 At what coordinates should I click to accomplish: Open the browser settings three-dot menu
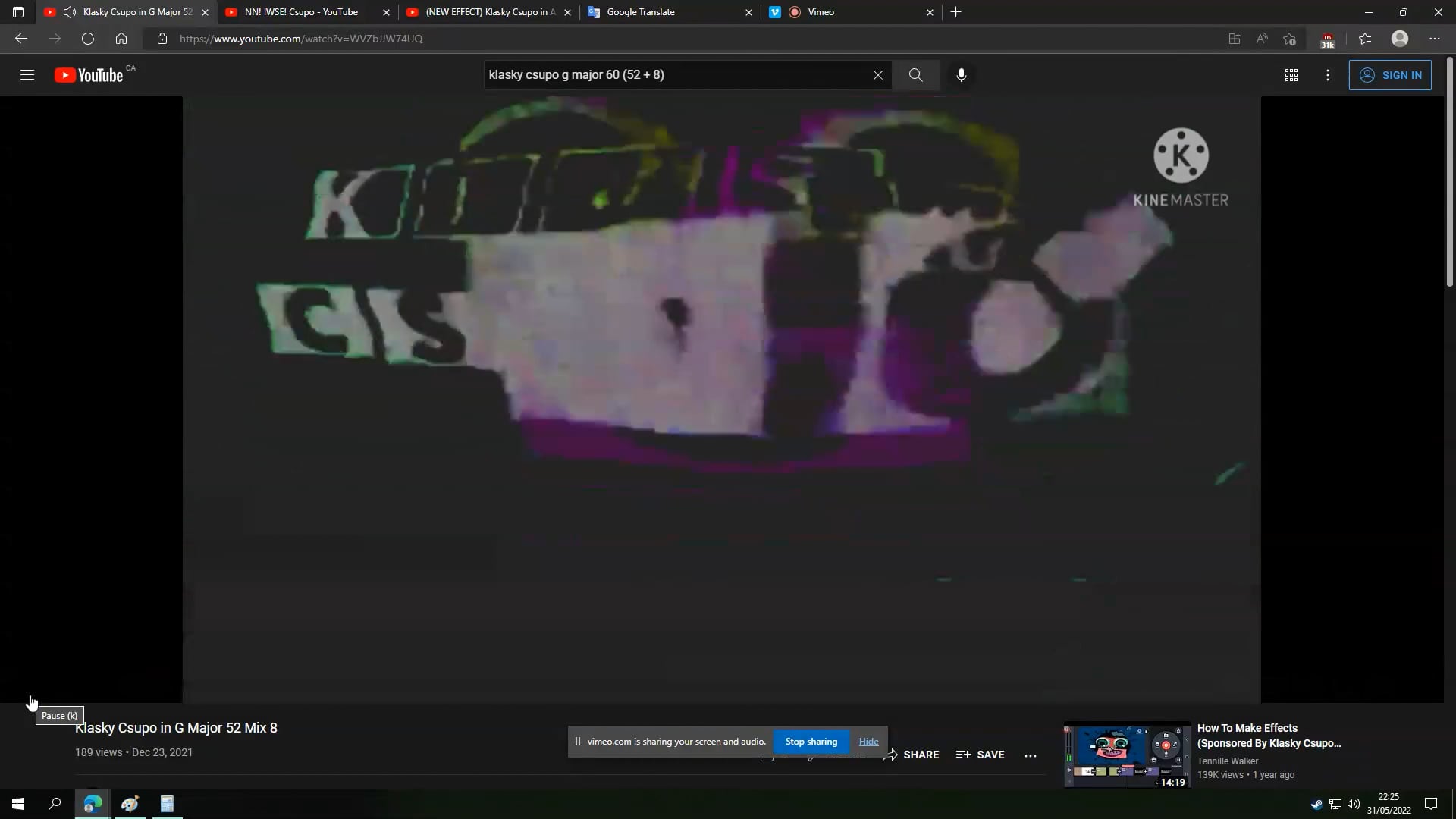1434,39
